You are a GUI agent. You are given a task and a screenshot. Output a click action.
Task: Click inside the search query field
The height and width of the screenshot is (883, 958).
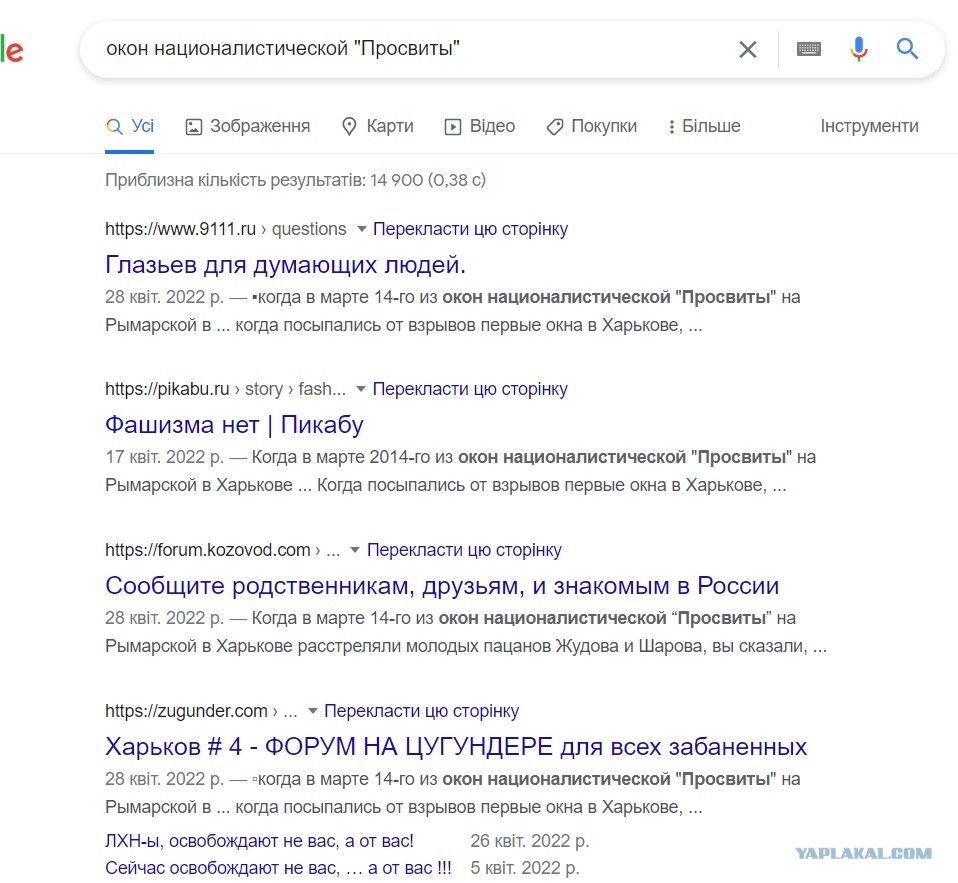tap(415, 49)
